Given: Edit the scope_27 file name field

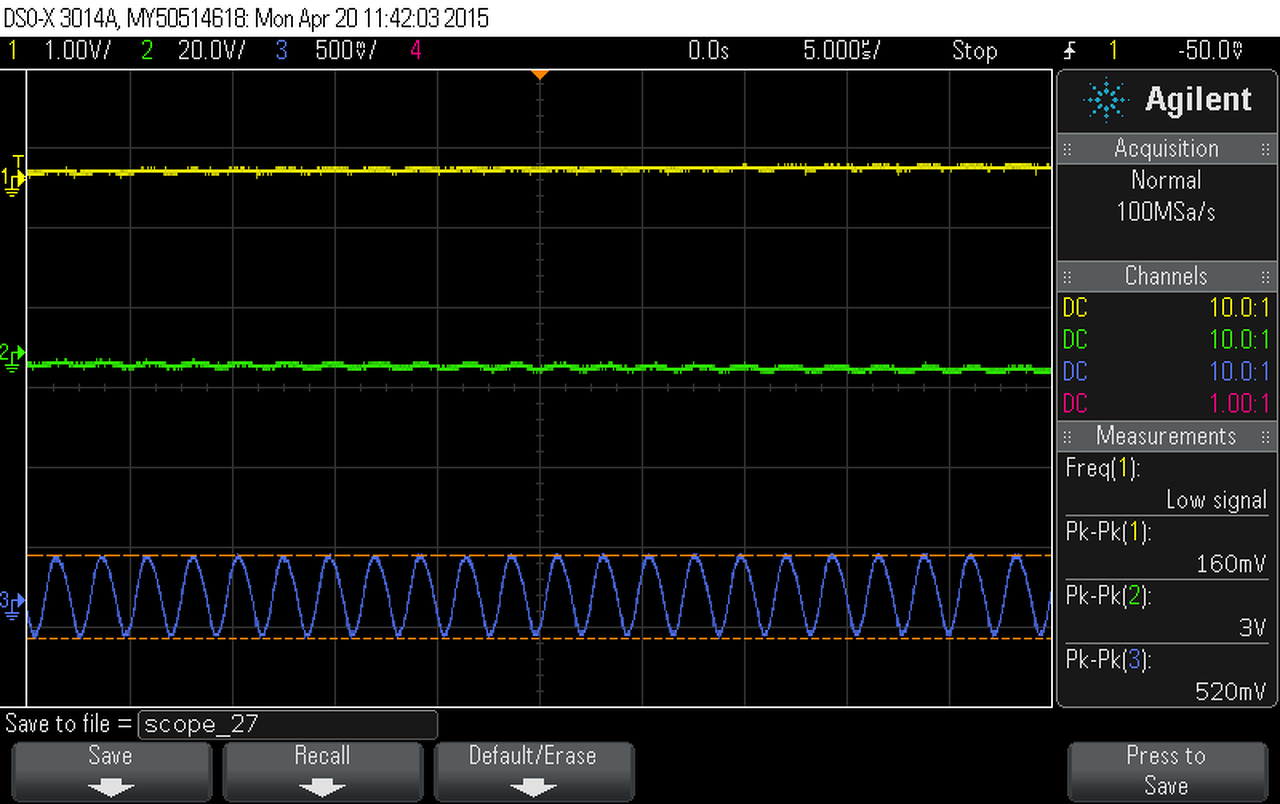Looking at the screenshot, I should [x=287, y=724].
